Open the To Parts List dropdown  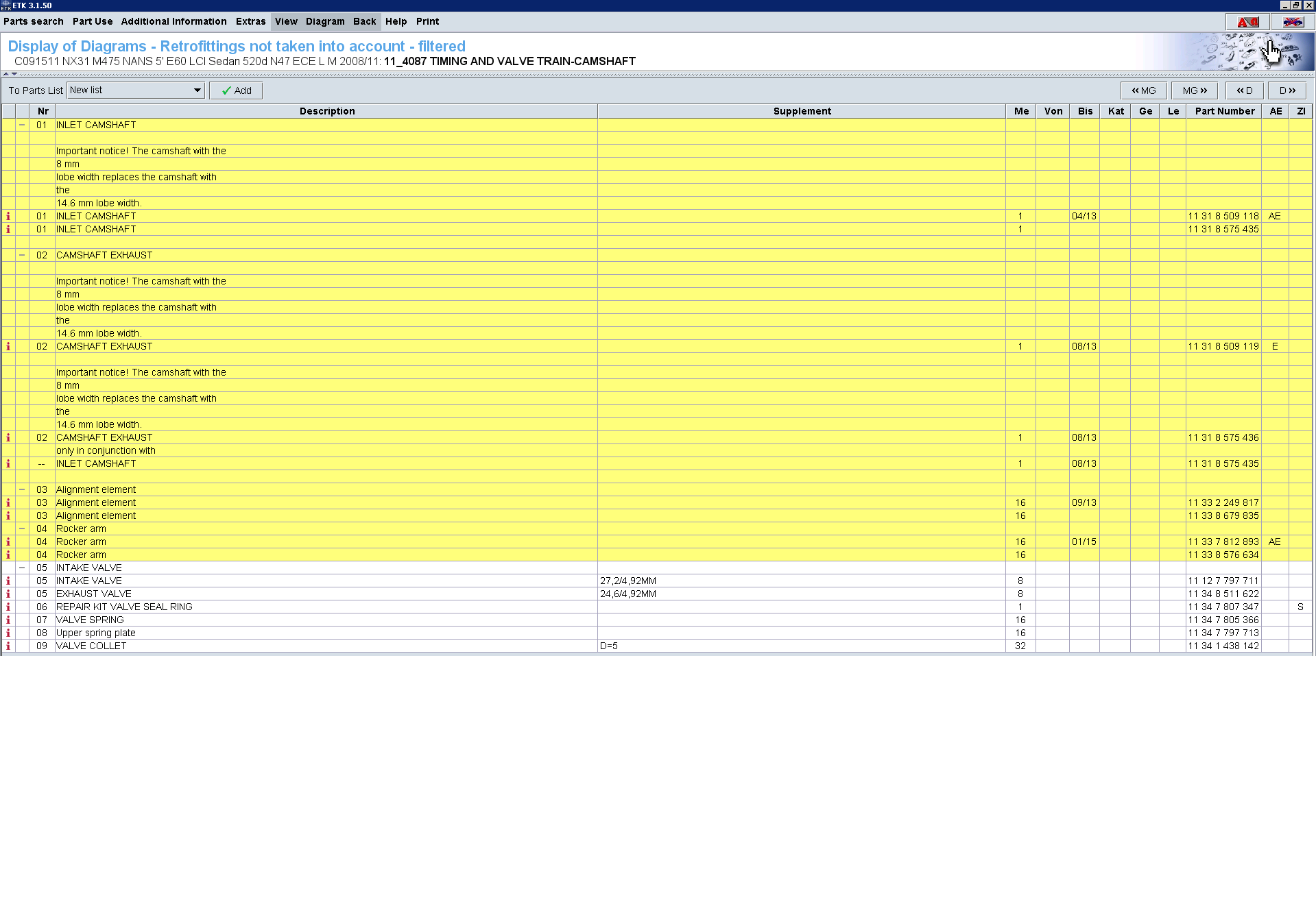pyautogui.click(x=197, y=90)
